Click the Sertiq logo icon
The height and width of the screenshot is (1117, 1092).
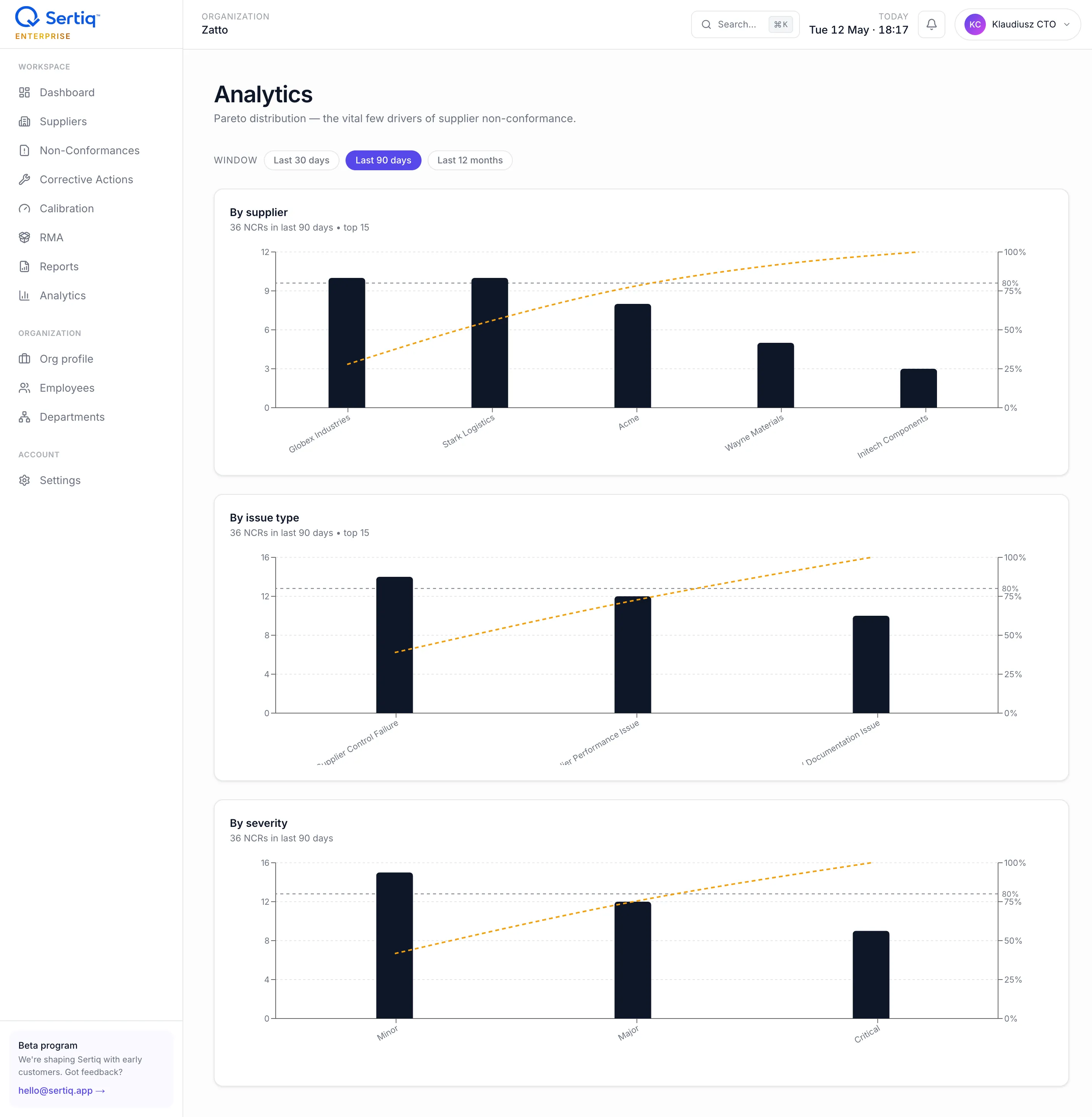[x=27, y=17]
